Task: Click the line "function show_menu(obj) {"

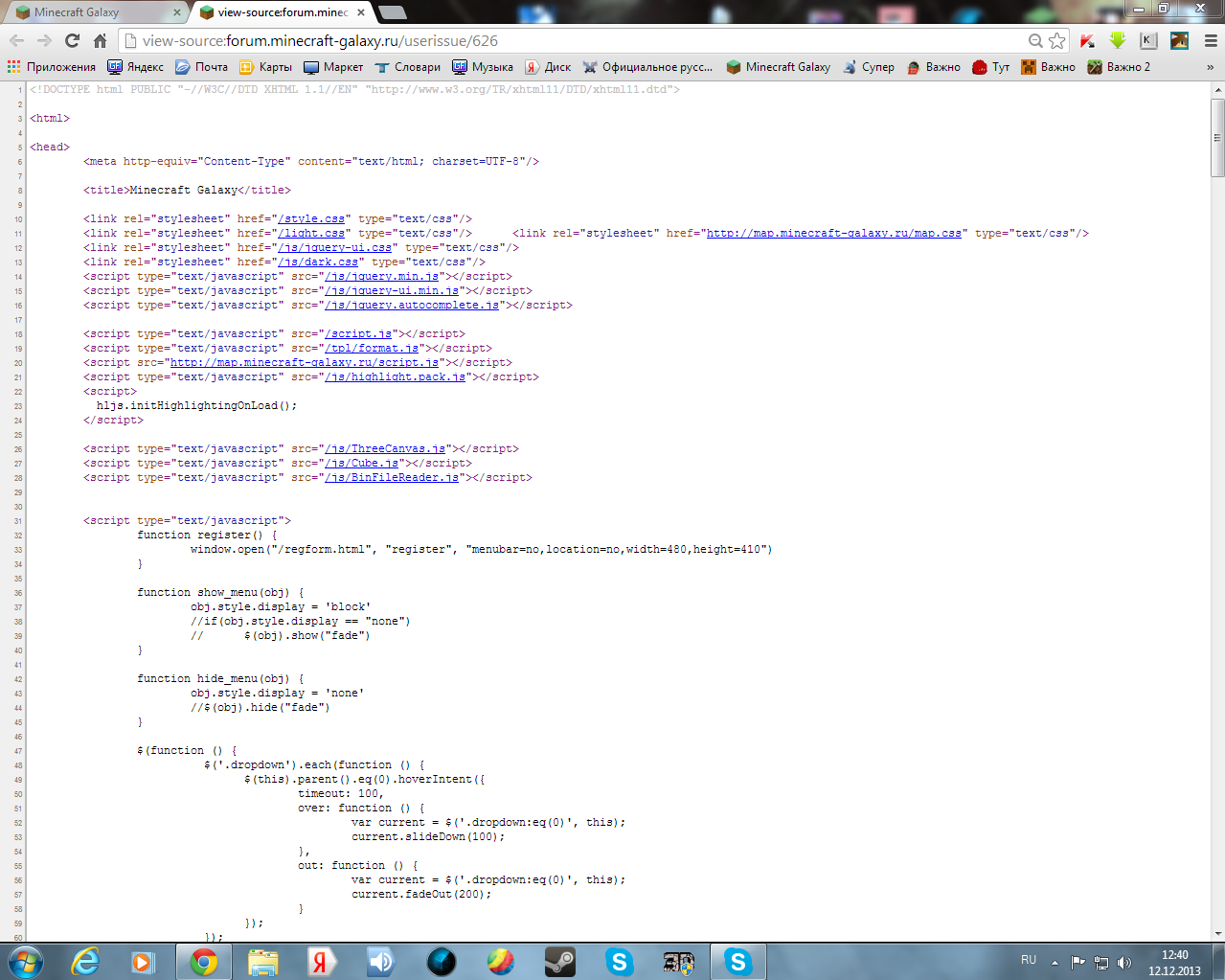Action: (220, 593)
